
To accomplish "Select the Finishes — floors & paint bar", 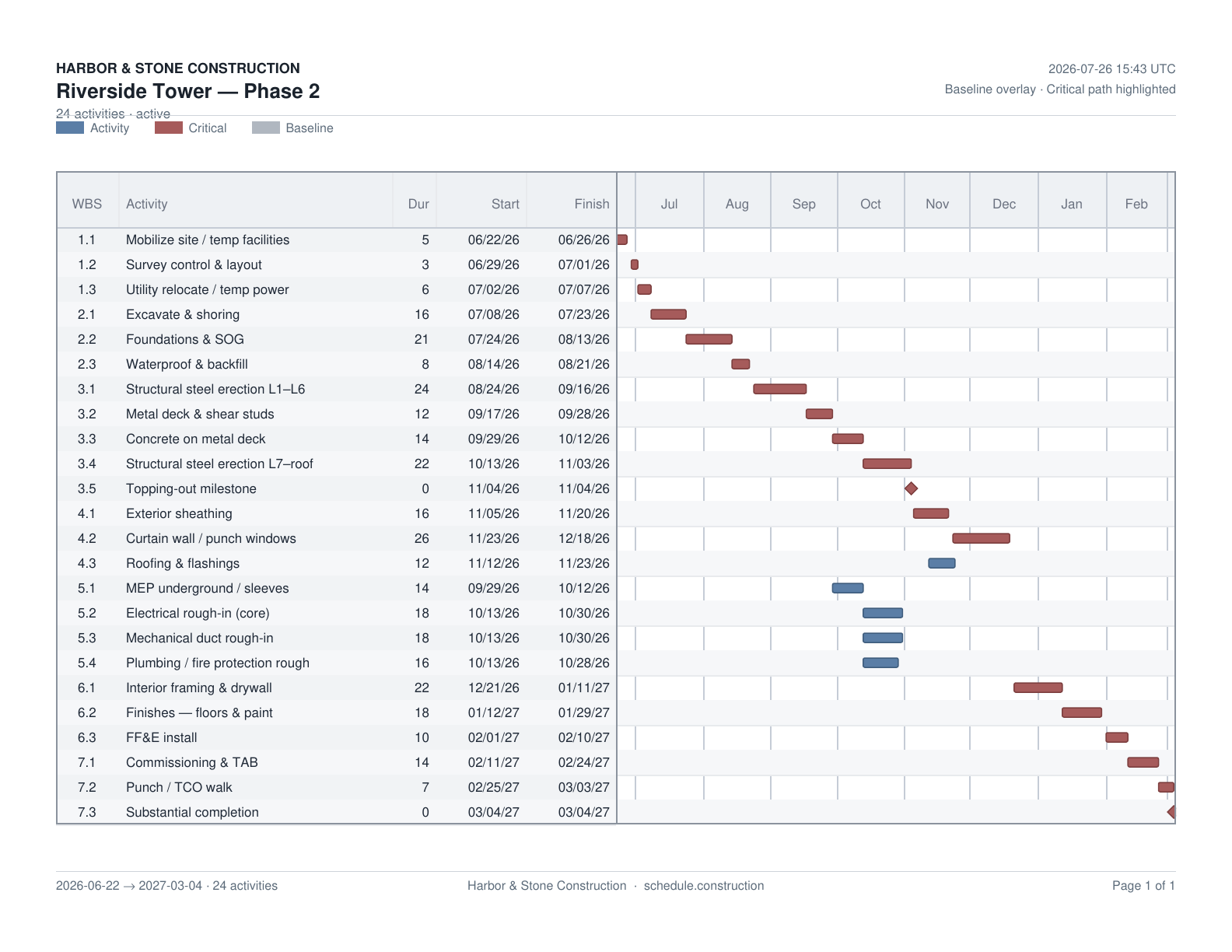I will click(x=1082, y=712).
